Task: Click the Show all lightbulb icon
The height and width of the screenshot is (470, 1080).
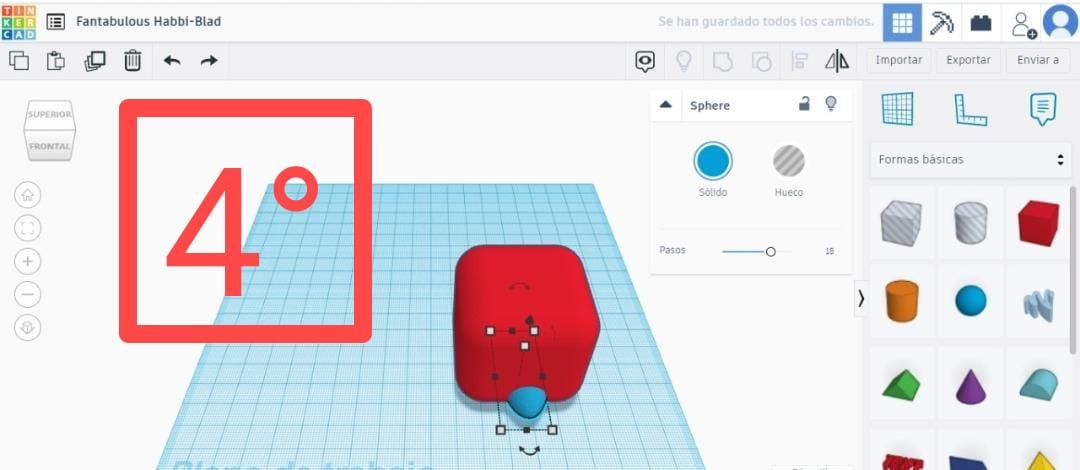Action: point(683,61)
